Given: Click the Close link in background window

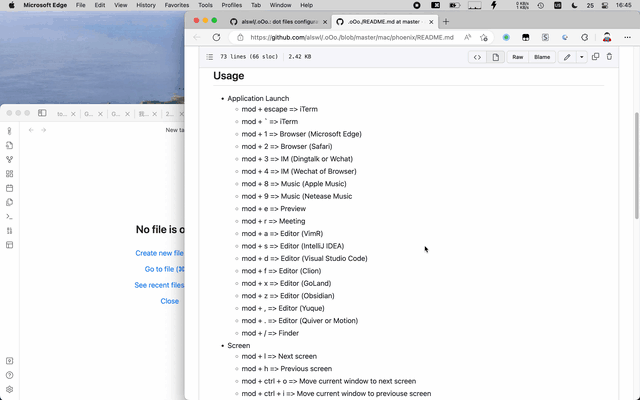Looking at the screenshot, I should pyautogui.click(x=170, y=301).
